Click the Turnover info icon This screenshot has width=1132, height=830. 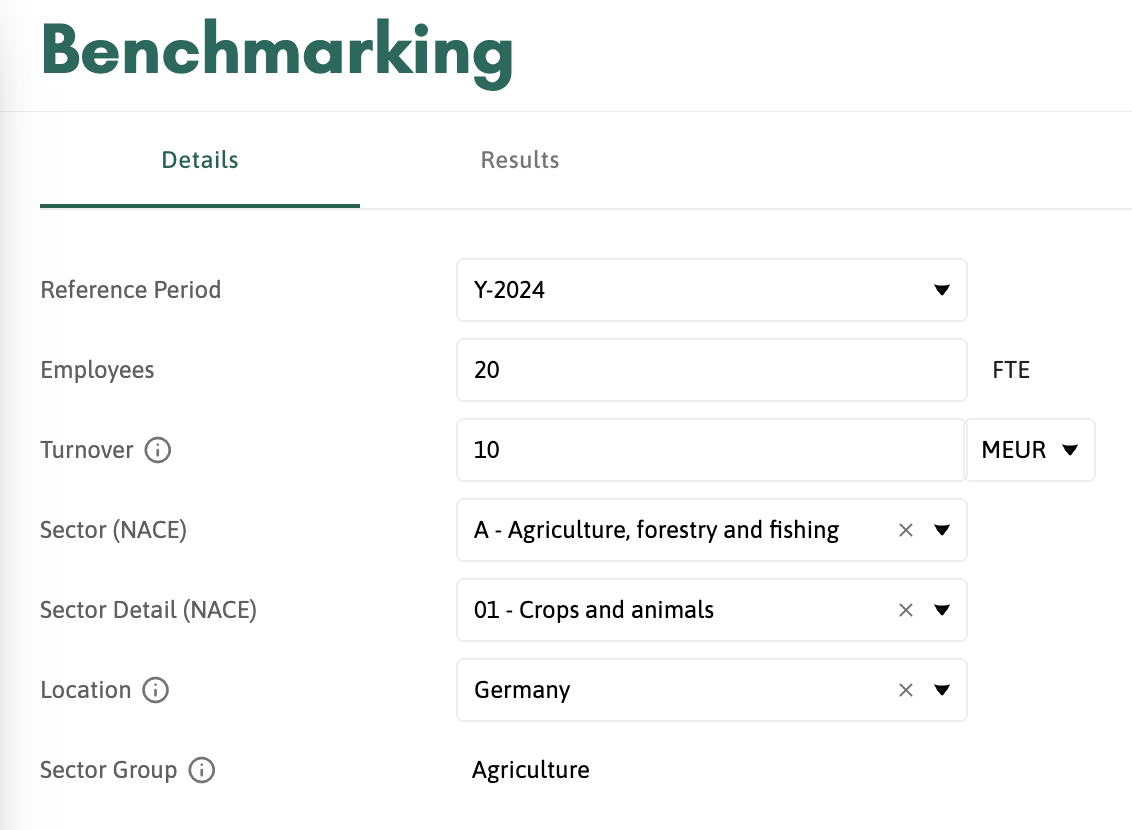(158, 450)
